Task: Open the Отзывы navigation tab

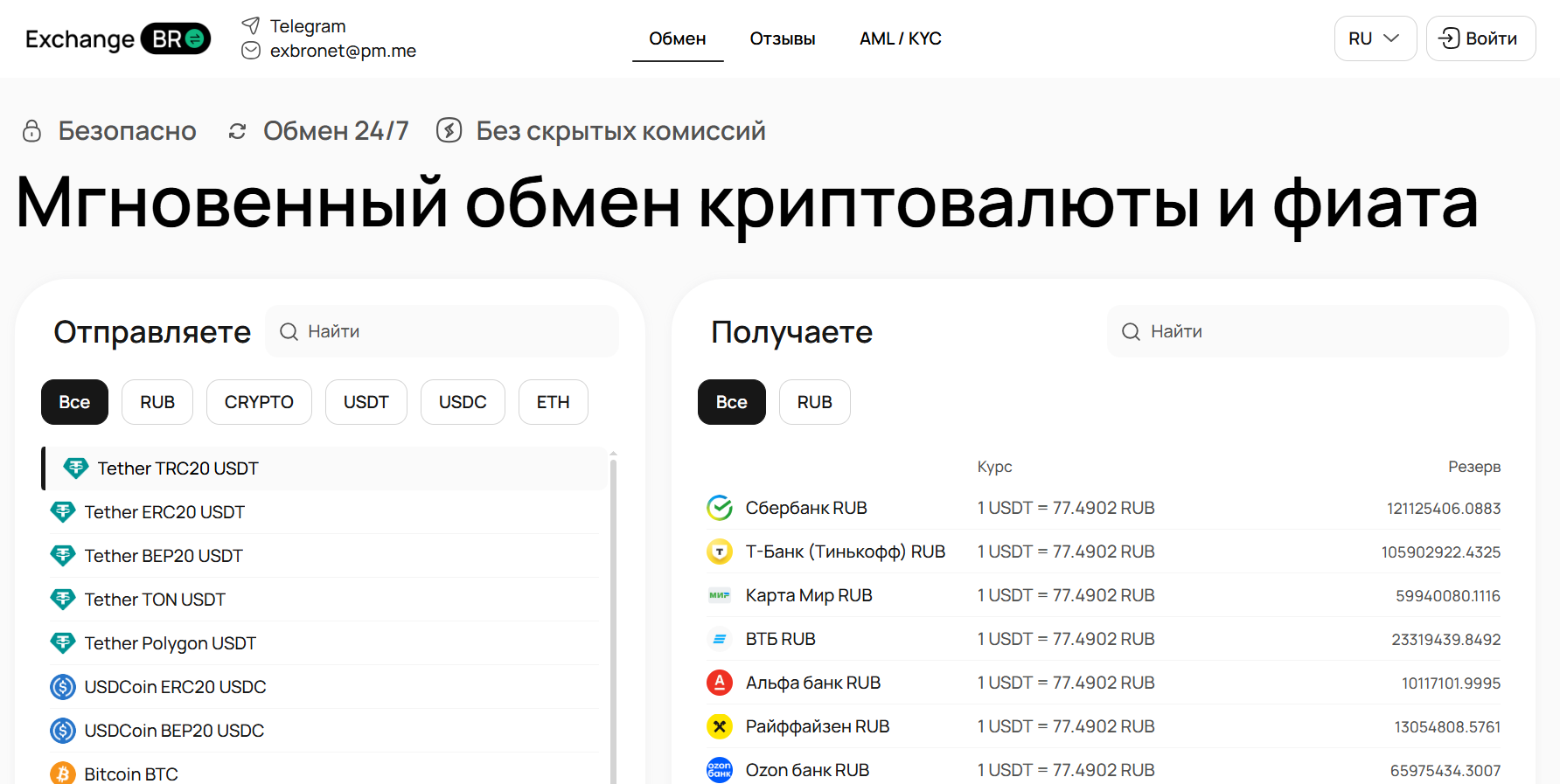Action: [x=782, y=38]
